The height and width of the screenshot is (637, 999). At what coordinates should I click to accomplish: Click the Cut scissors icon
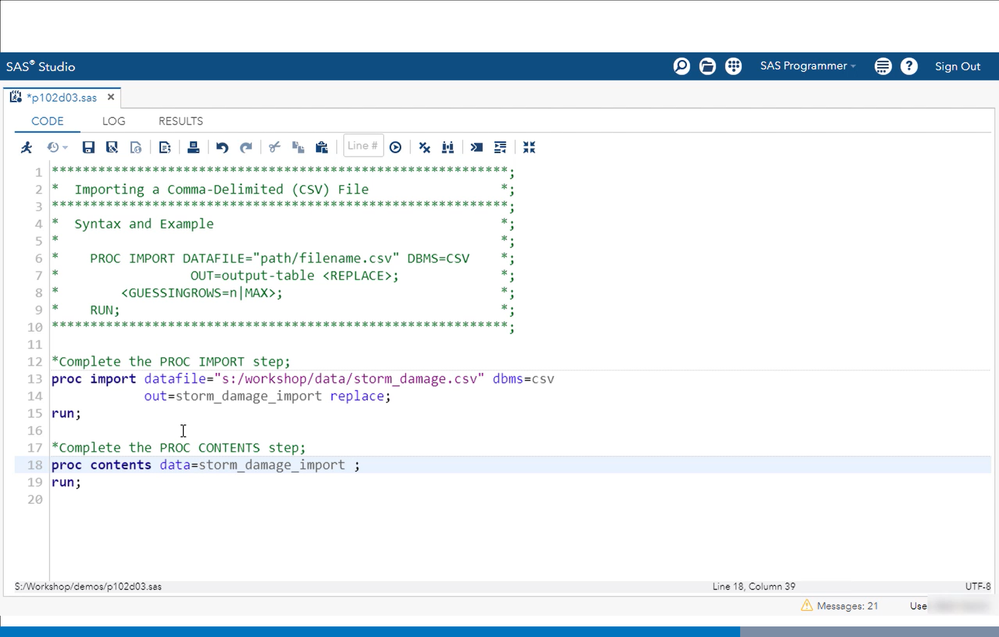(274, 147)
